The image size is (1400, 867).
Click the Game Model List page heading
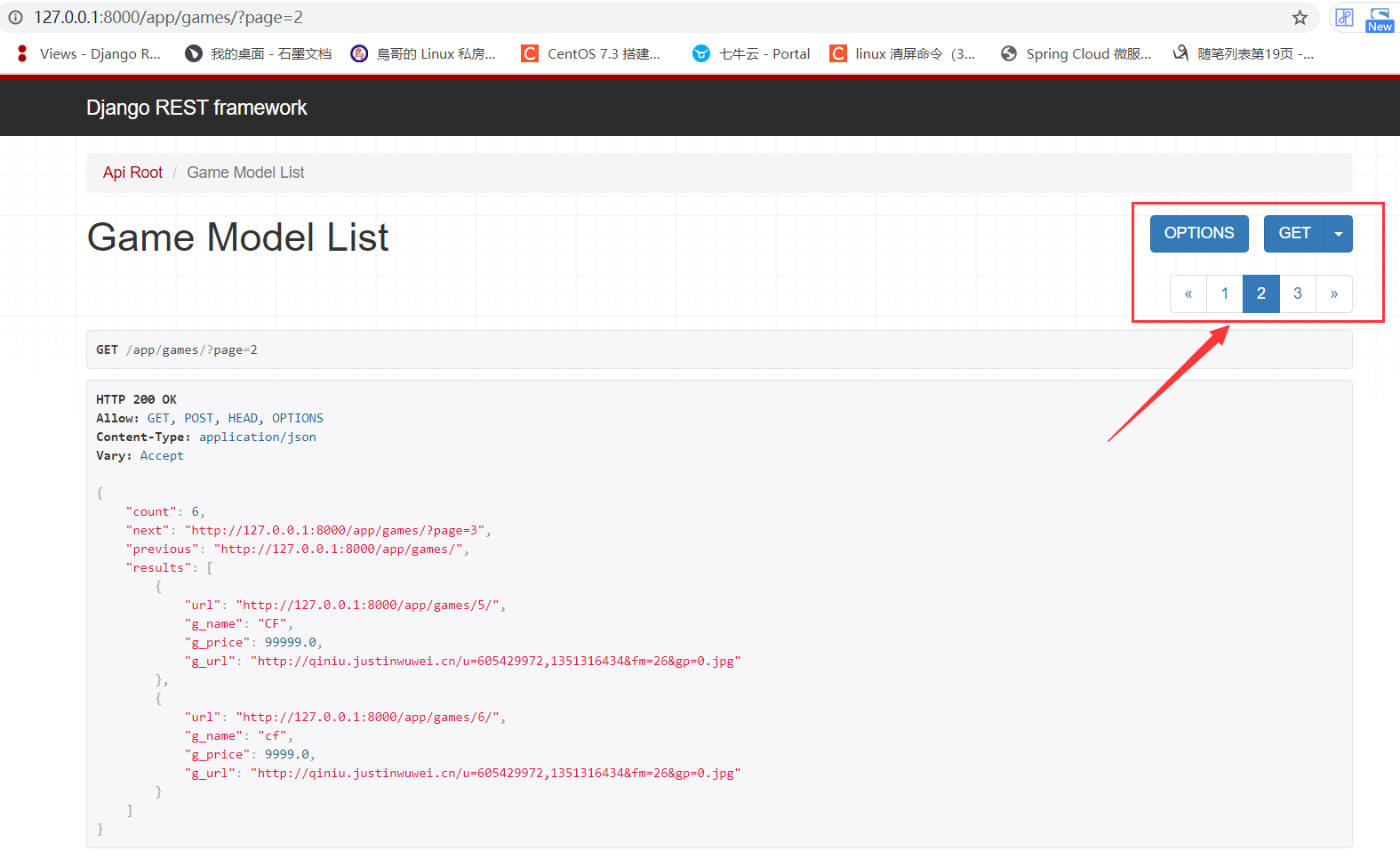[238, 237]
